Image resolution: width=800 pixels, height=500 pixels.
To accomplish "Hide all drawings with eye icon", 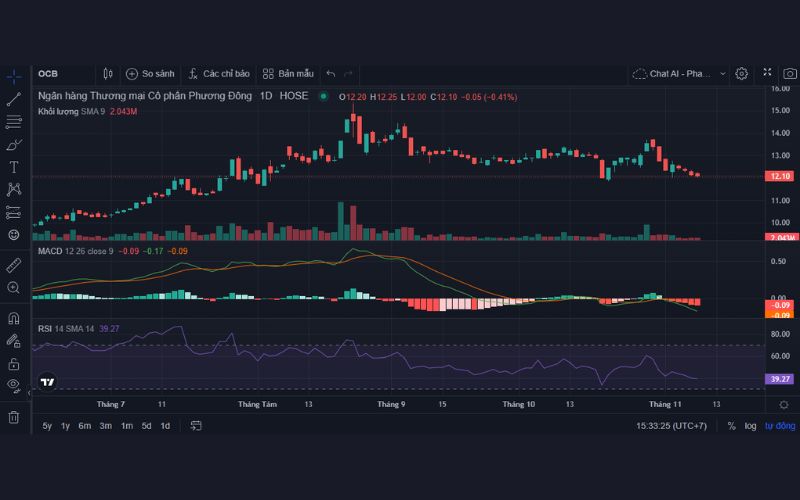I will (14, 384).
